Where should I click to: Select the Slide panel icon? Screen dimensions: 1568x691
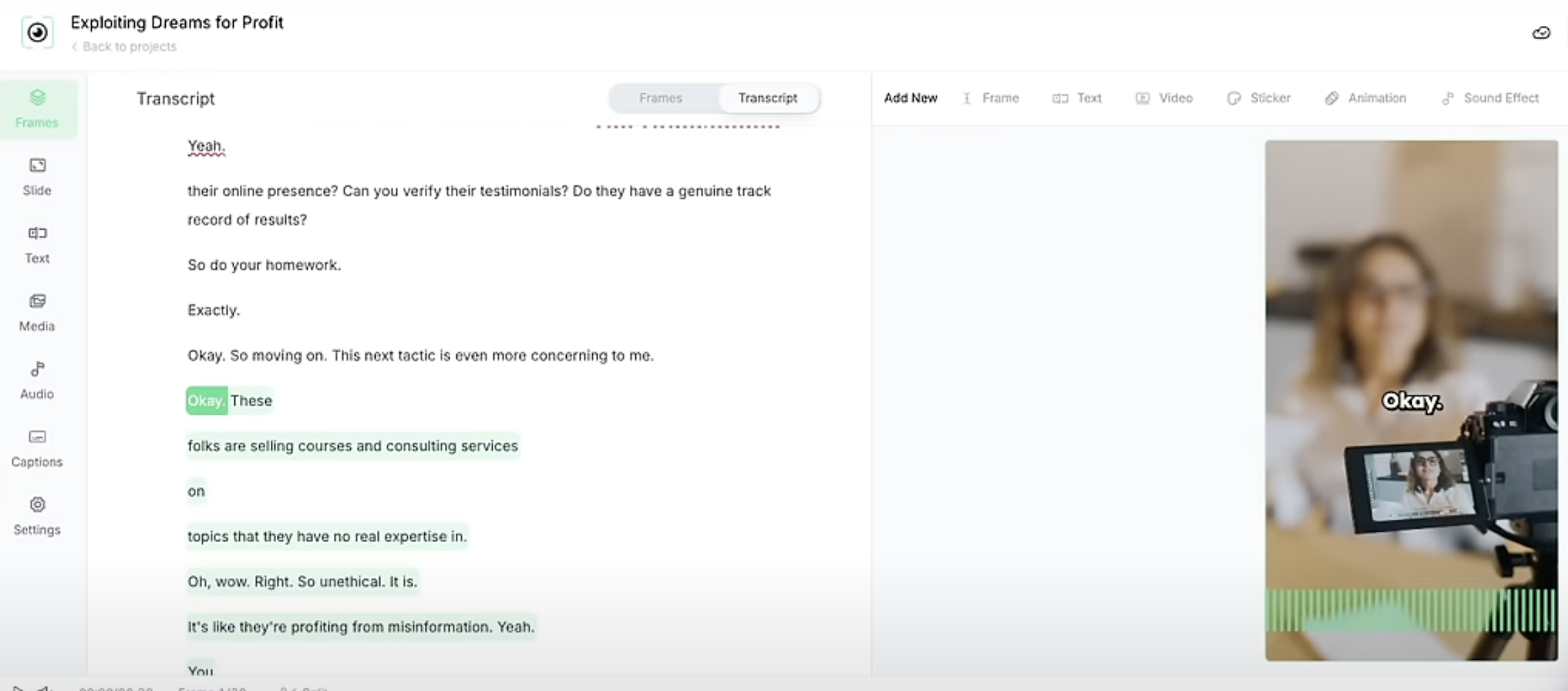(x=36, y=175)
